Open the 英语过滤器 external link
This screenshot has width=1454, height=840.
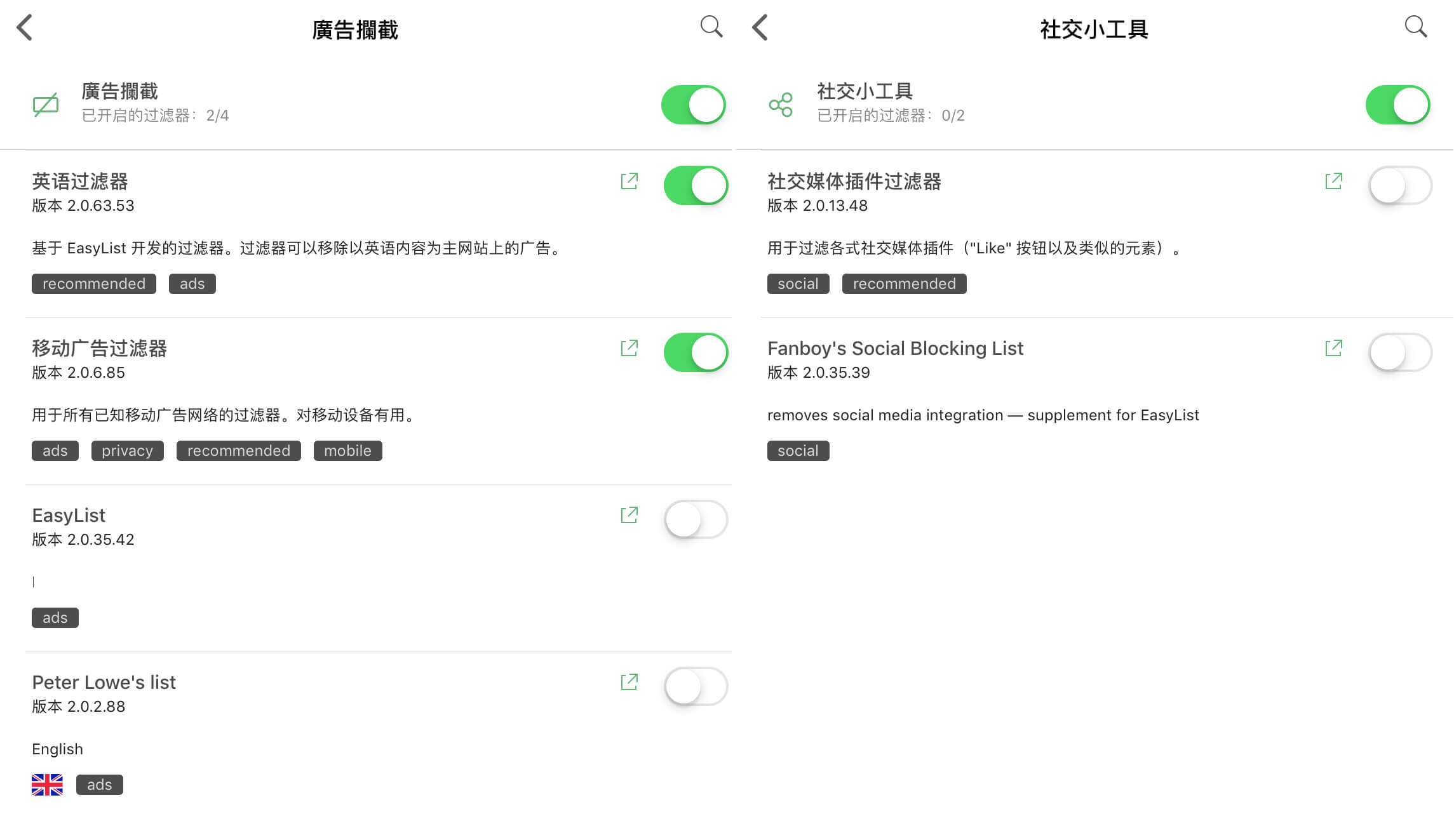tap(628, 182)
